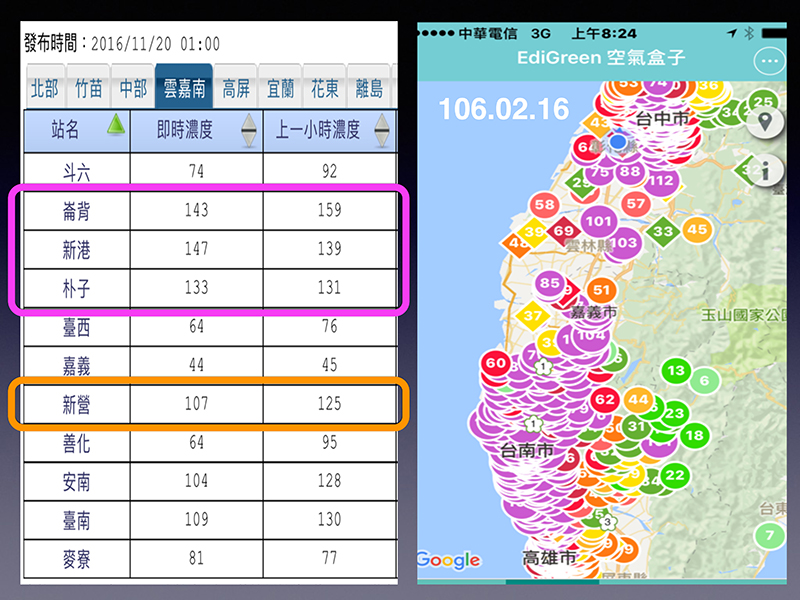The image size is (800, 600).
Task: Click the 麥寮 station name
Action: [x=77, y=559]
